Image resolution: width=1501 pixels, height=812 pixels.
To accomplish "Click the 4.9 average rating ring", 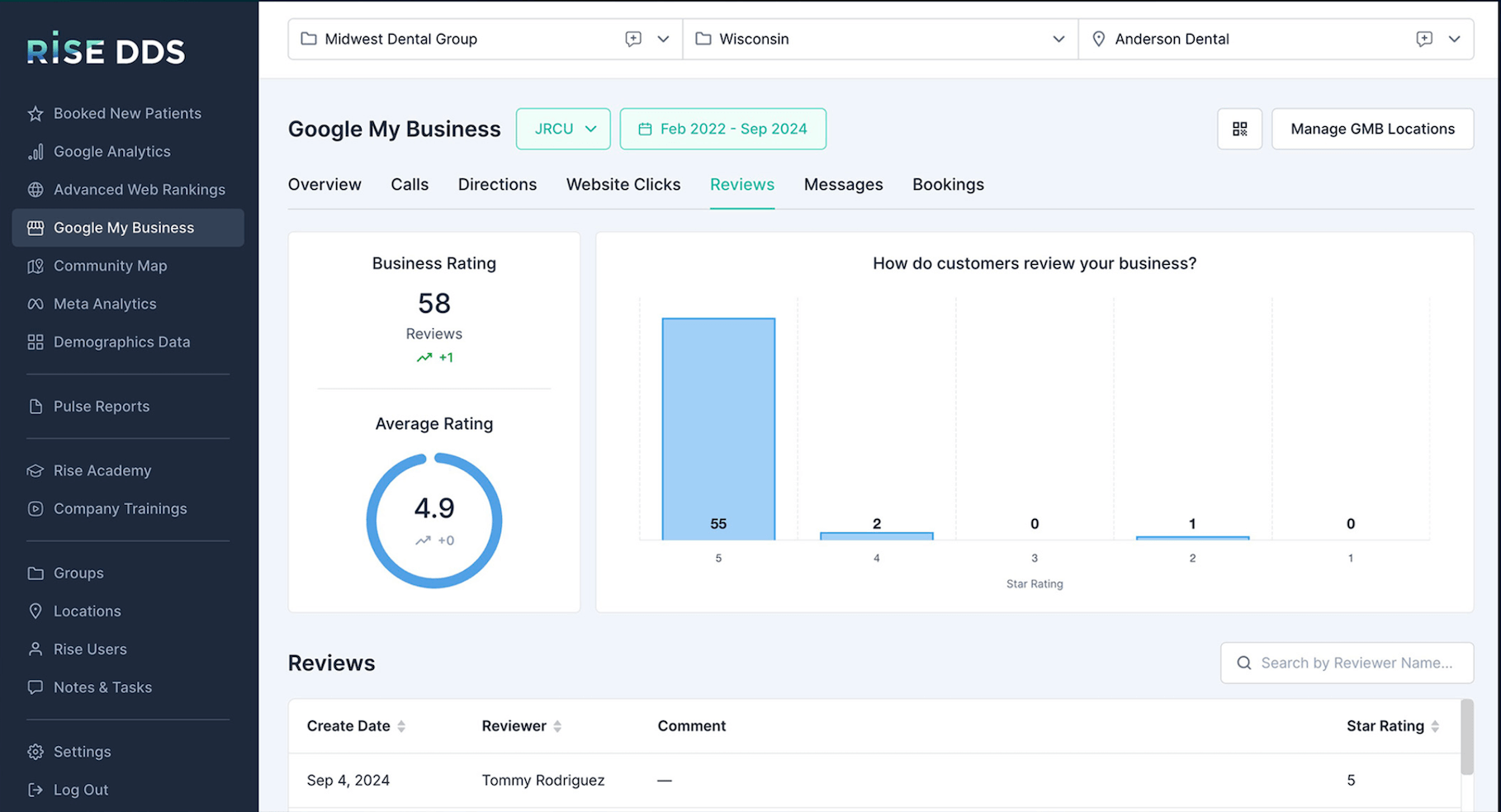I will tap(434, 520).
